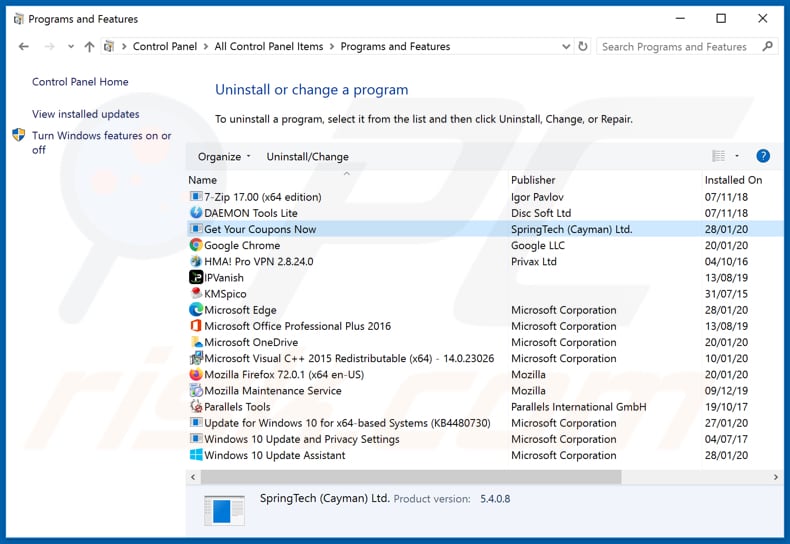Click the IPVanish icon
The height and width of the screenshot is (544, 790).
tap(196, 277)
